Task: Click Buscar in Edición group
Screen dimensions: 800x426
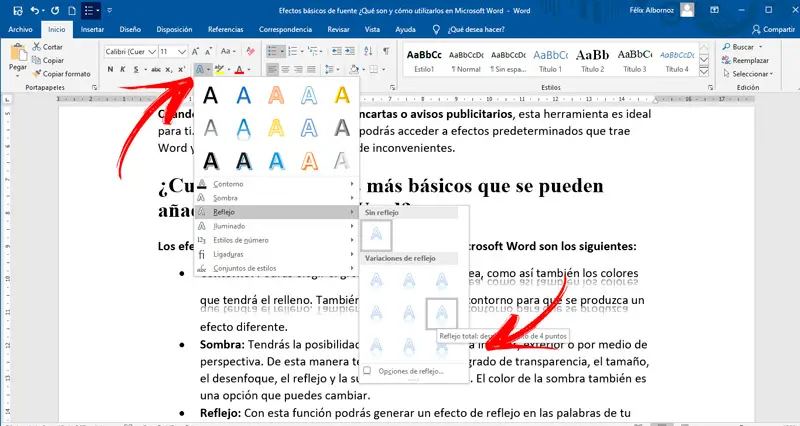Action: pos(742,46)
